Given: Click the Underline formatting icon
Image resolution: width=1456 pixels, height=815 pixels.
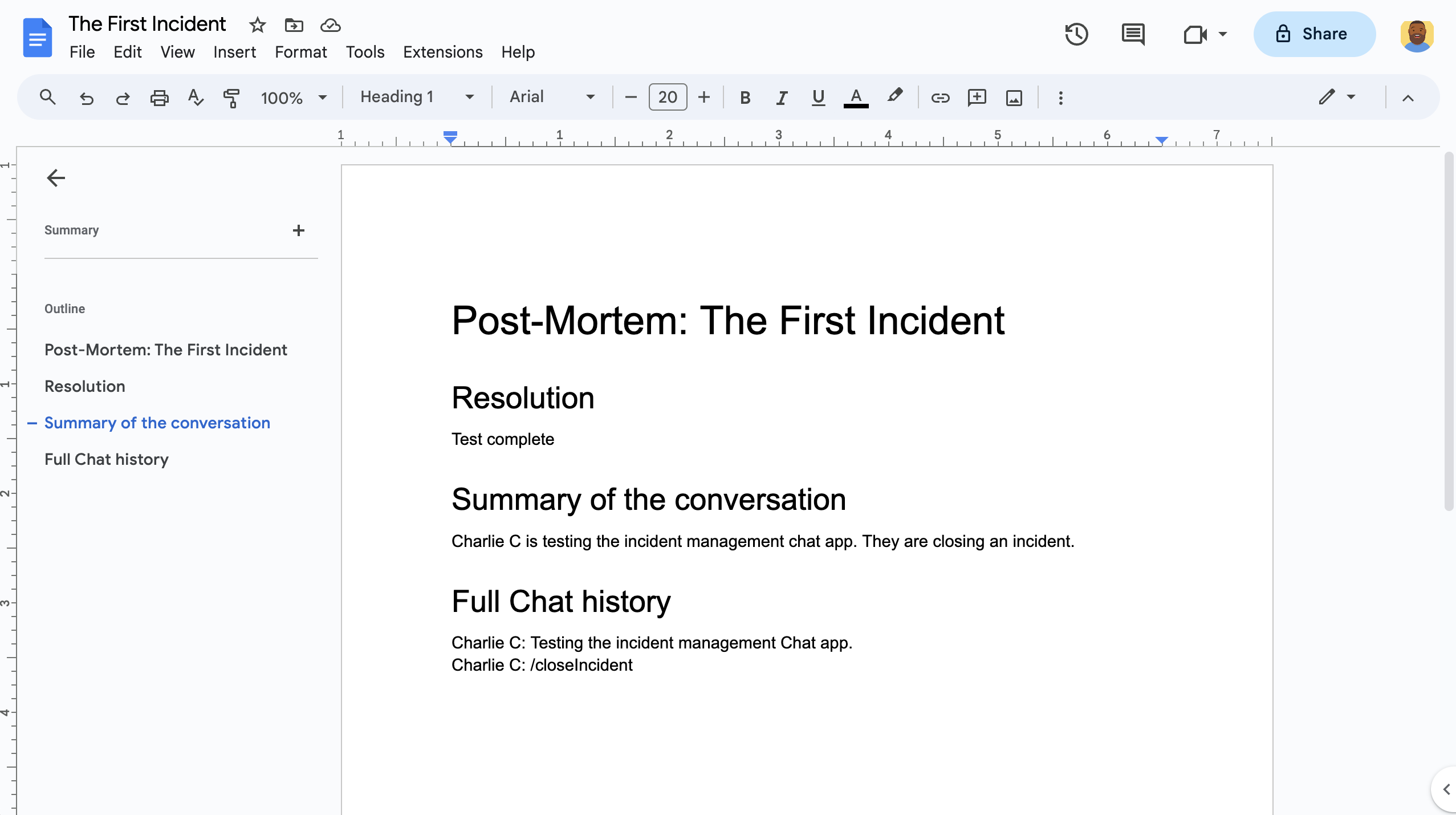Looking at the screenshot, I should click(x=817, y=97).
